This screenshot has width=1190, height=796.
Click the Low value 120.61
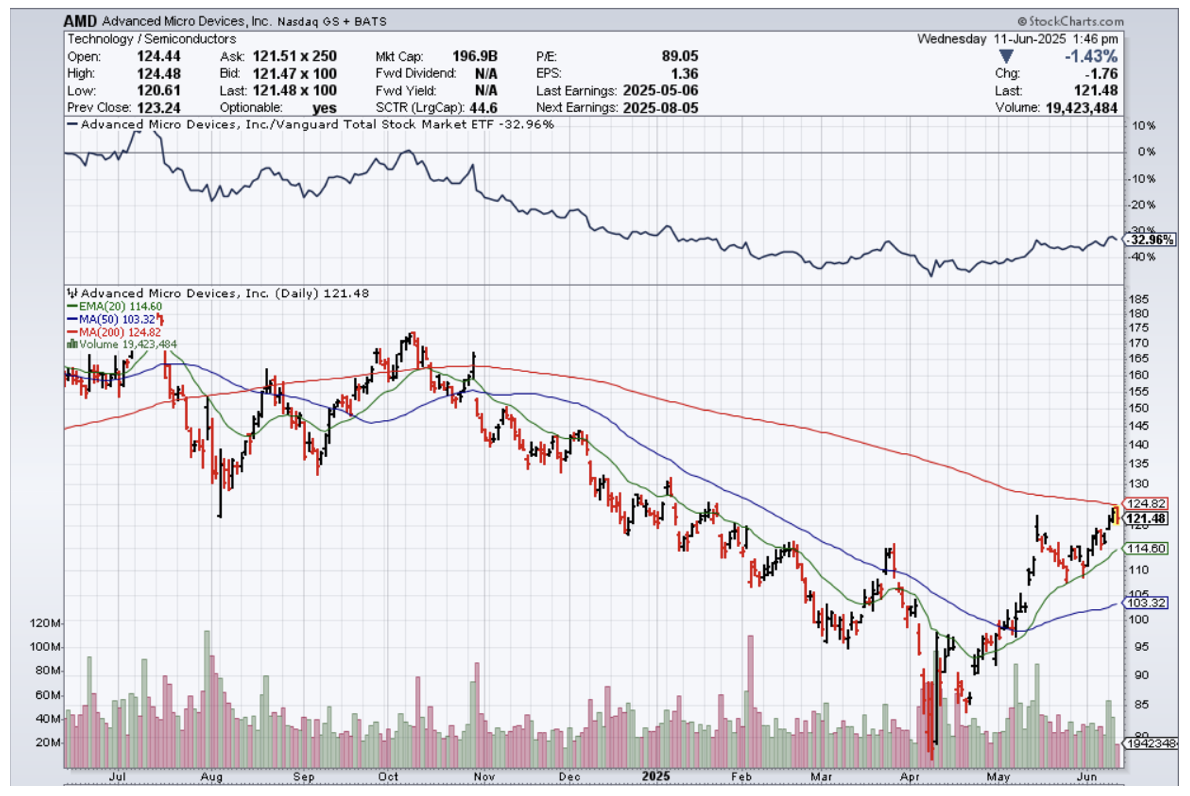159,90
